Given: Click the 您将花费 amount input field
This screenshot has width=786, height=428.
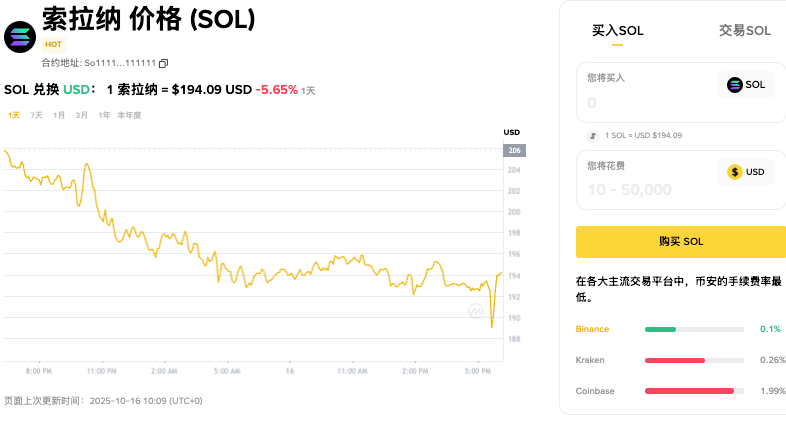Looking at the screenshot, I should pyautogui.click(x=645, y=189).
